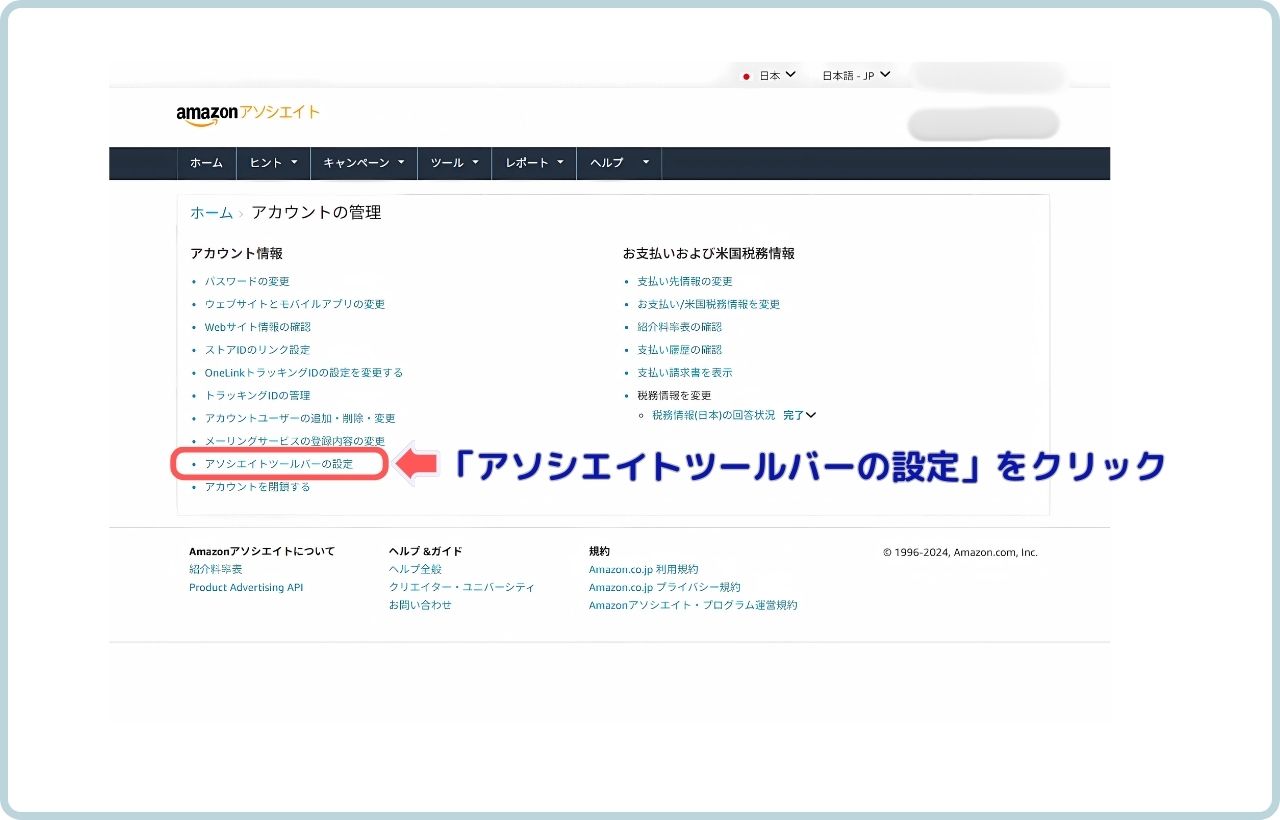Open 支払い請求書を表示 link
The width and height of the screenshot is (1280, 820).
coord(685,373)
